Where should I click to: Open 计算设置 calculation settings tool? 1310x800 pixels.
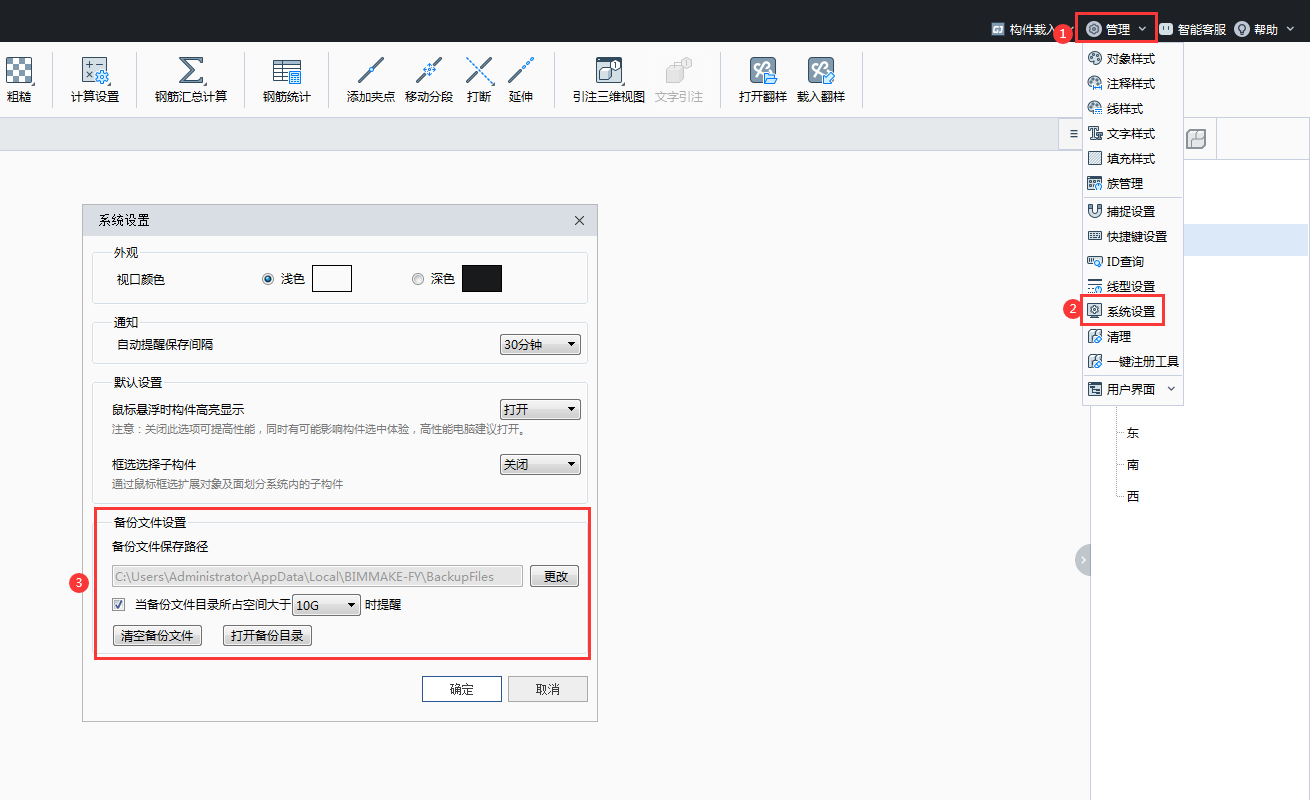pyautogui.click(x=95, y=80)
